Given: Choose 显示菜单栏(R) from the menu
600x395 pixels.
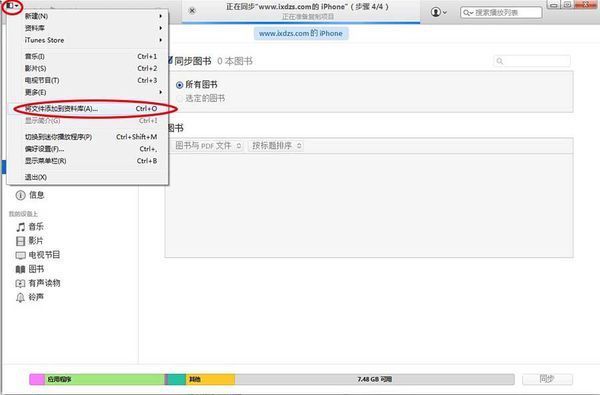Looking at the screenshot, I should (x=87, y=161).
